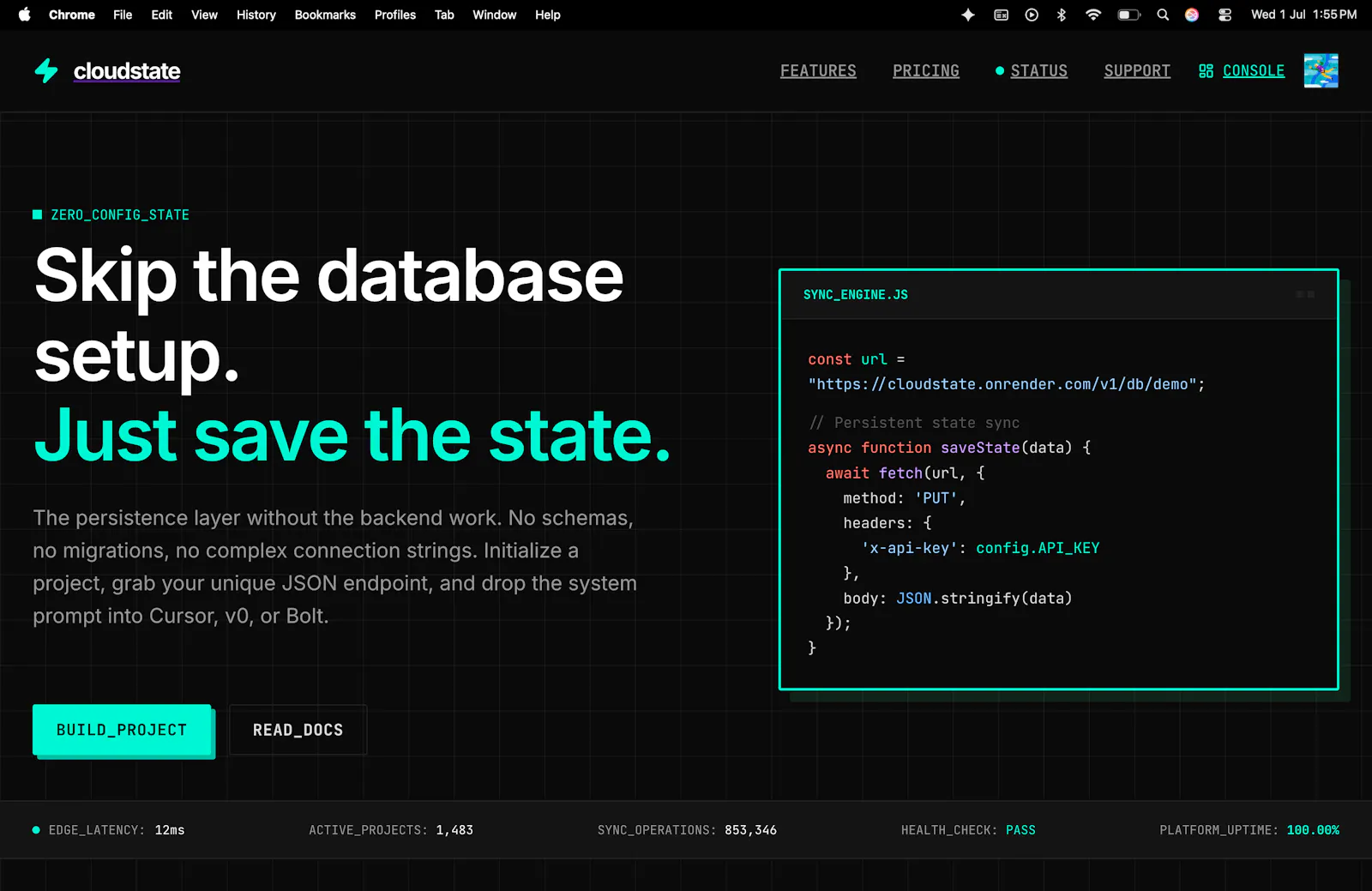The width and height of the screenshot is (1372, 891).
Task: Open the CONSOLE link
Action: tap(1254, 71)
